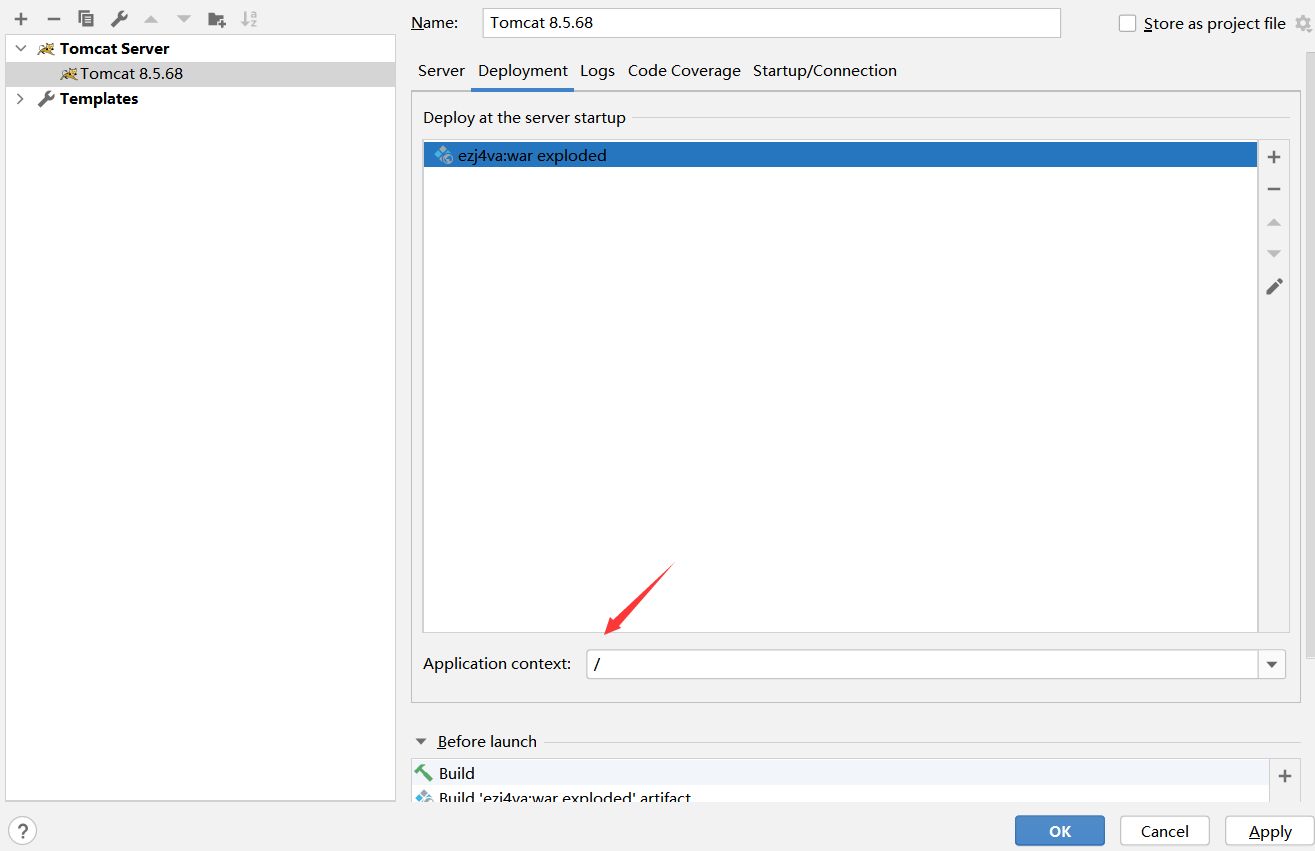Screen dimensions: 1315x851
Task: Focus the Application context text field
Action: [x=922, y=664]
